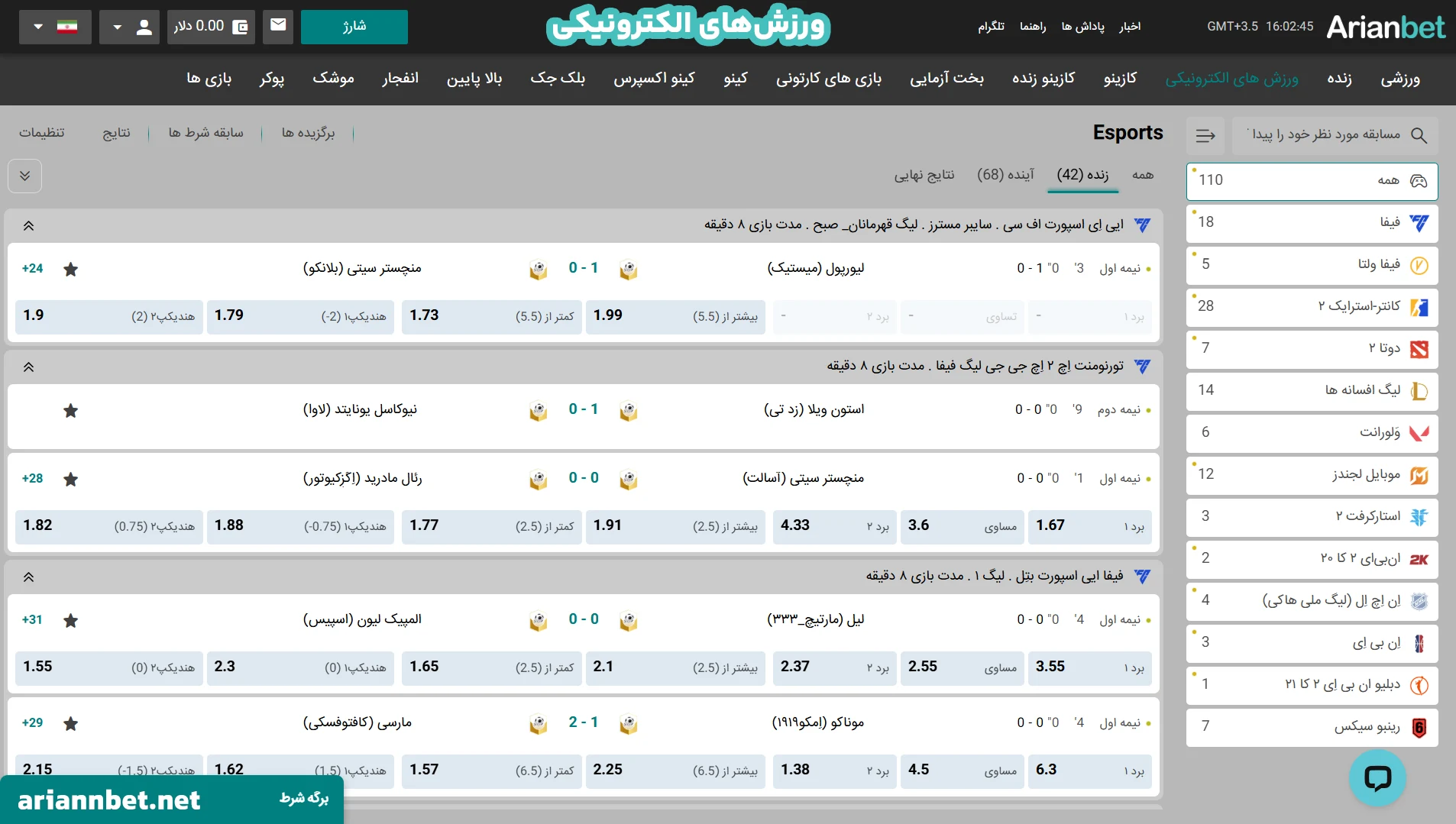
Task: Open the bet history link
Action: (x=205, y=133)
